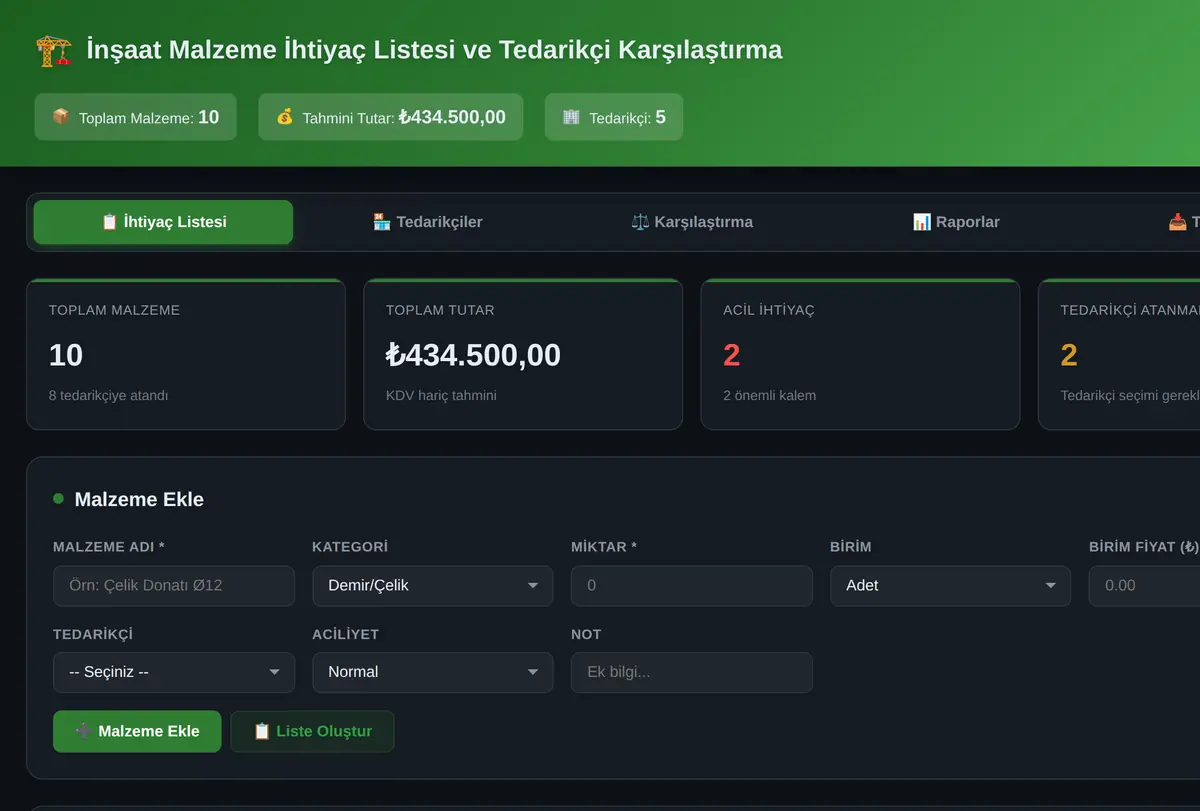Click the clipboard icon on İhtiyaç Listesi tab
1200x811 pixels.
point(110,222)
